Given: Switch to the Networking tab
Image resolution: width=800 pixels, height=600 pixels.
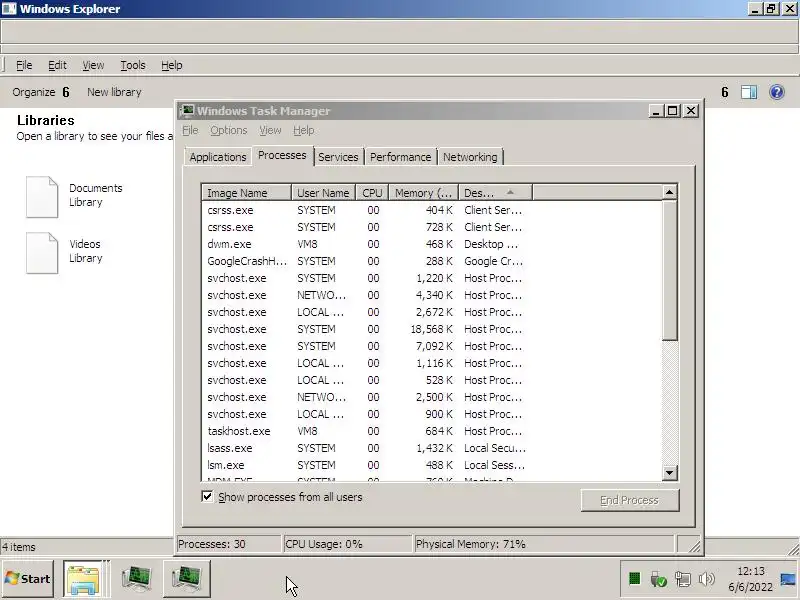Looking at the screenshot, I should click(470, 157).
